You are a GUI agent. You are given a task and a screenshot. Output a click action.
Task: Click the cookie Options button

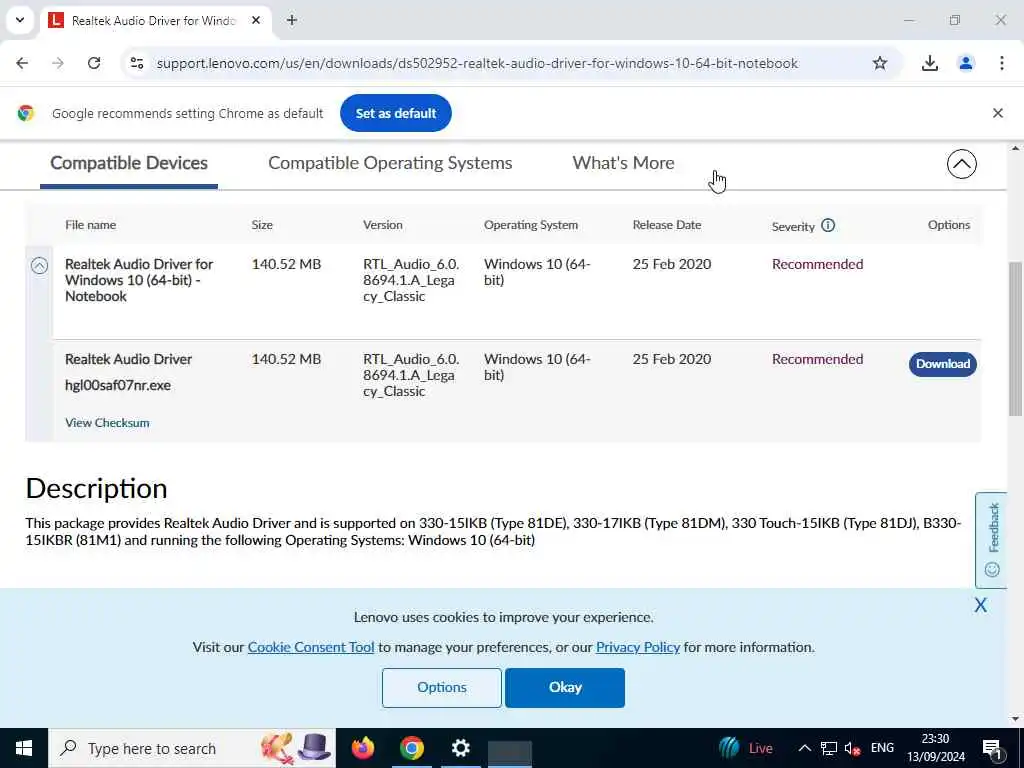coord(441,688)
